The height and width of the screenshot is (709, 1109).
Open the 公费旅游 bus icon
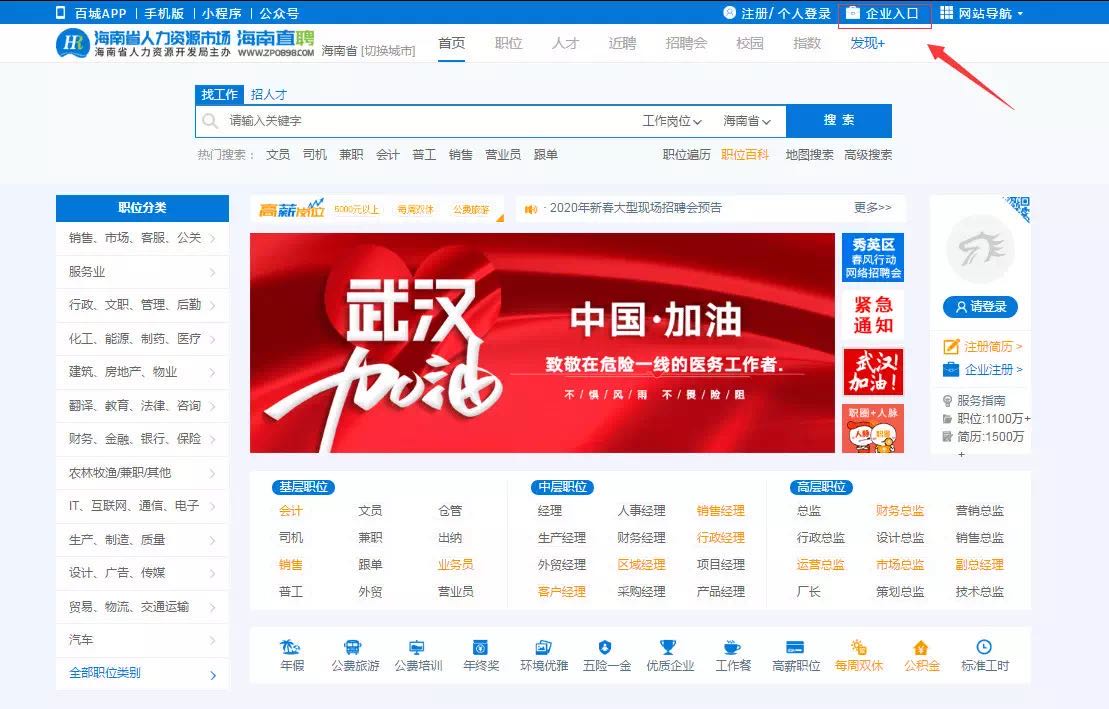click(351, 647)
